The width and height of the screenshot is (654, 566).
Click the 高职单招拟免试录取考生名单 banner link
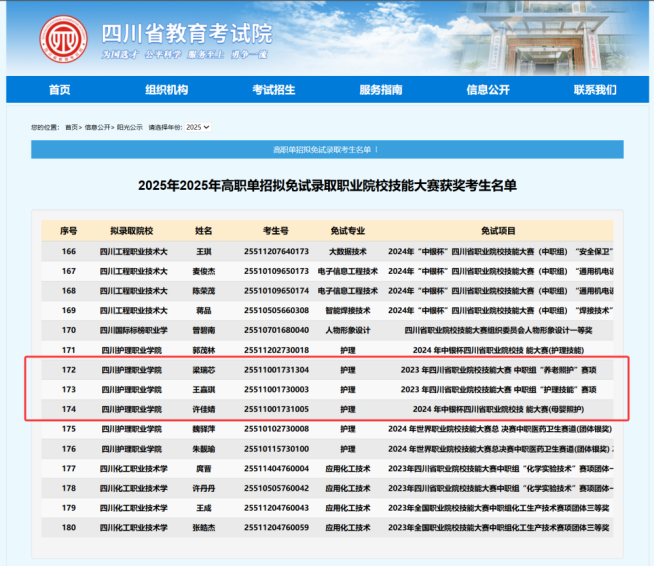[322, 150]
